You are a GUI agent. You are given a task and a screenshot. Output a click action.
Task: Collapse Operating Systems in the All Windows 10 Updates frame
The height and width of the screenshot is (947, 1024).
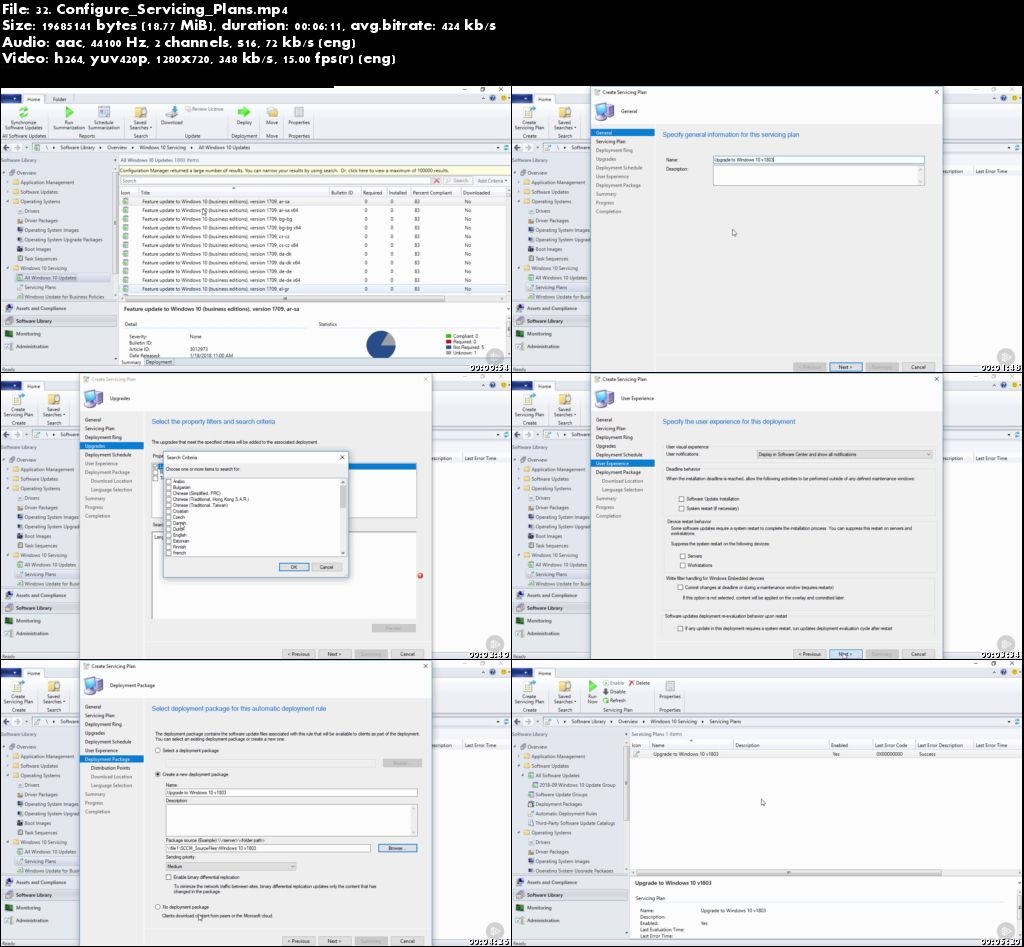tap(8, 201)
